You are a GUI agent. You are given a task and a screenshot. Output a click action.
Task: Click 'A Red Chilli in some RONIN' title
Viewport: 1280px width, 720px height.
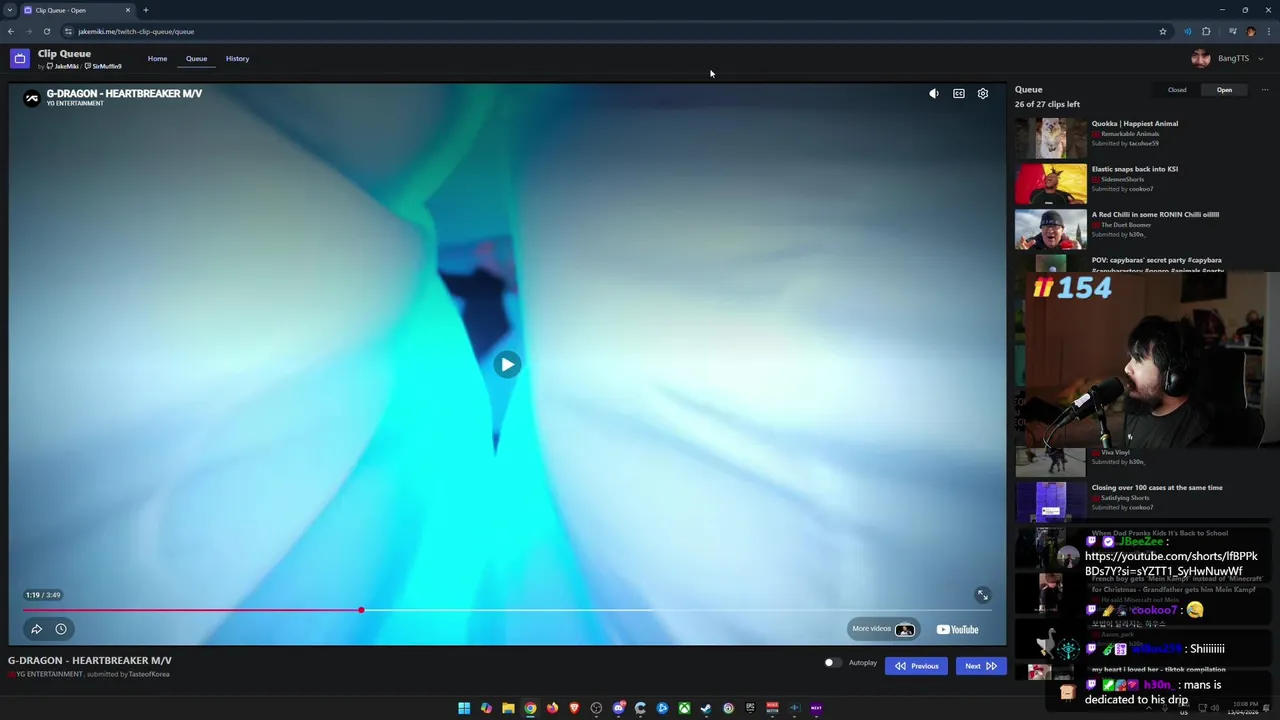(x=1155, y=214)
